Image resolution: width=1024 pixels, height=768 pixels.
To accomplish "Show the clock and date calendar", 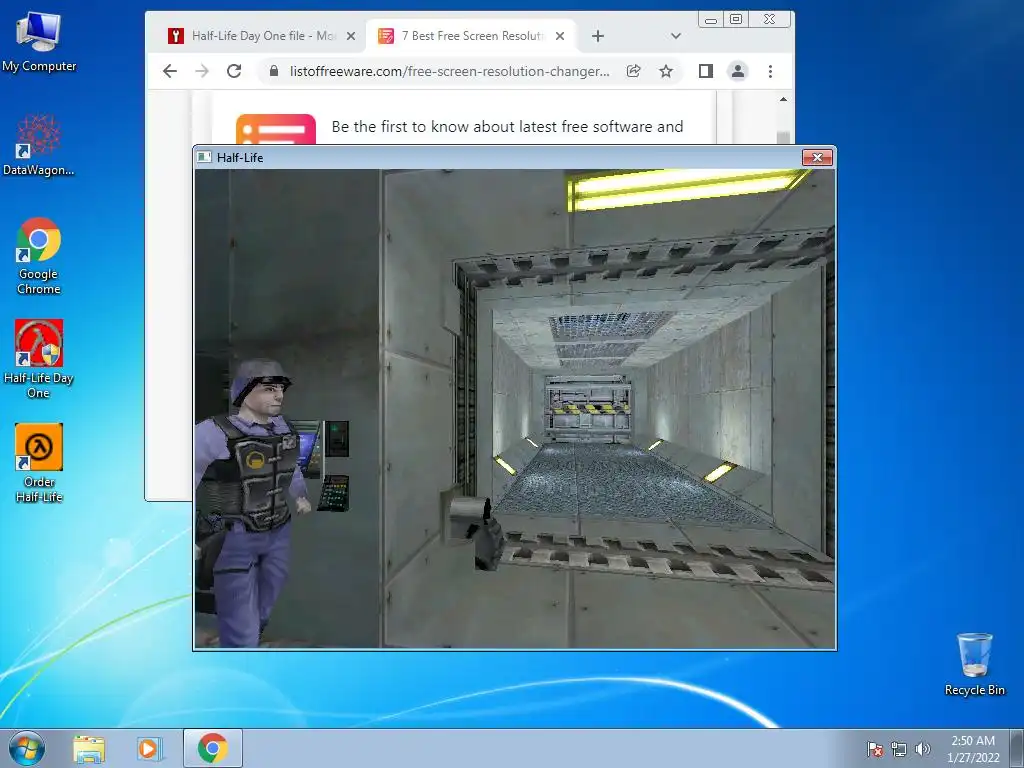I will (x=973, y=749).
